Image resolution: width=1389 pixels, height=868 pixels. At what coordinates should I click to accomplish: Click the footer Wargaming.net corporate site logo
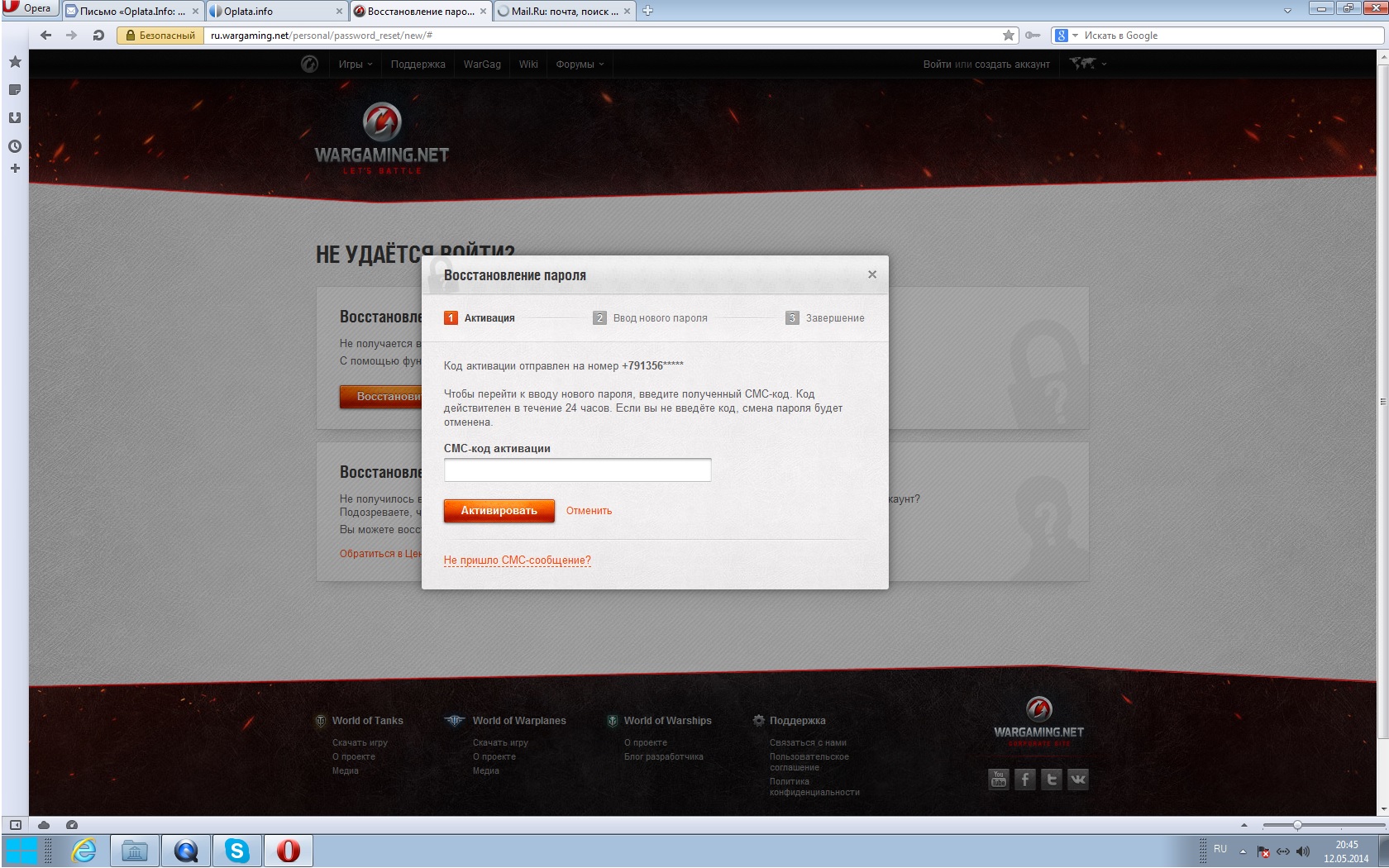pyautogui.click(x=1038, y=722)
